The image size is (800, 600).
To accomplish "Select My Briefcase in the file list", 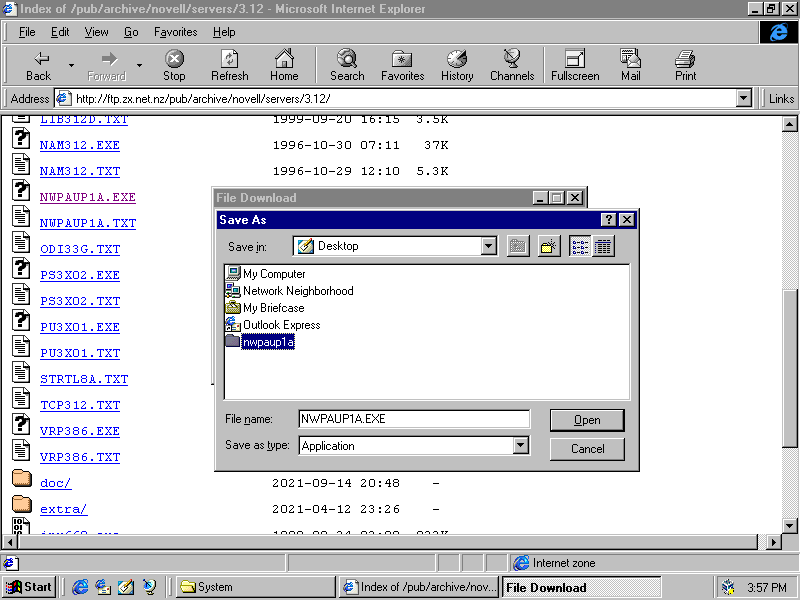I will (265, 308).
